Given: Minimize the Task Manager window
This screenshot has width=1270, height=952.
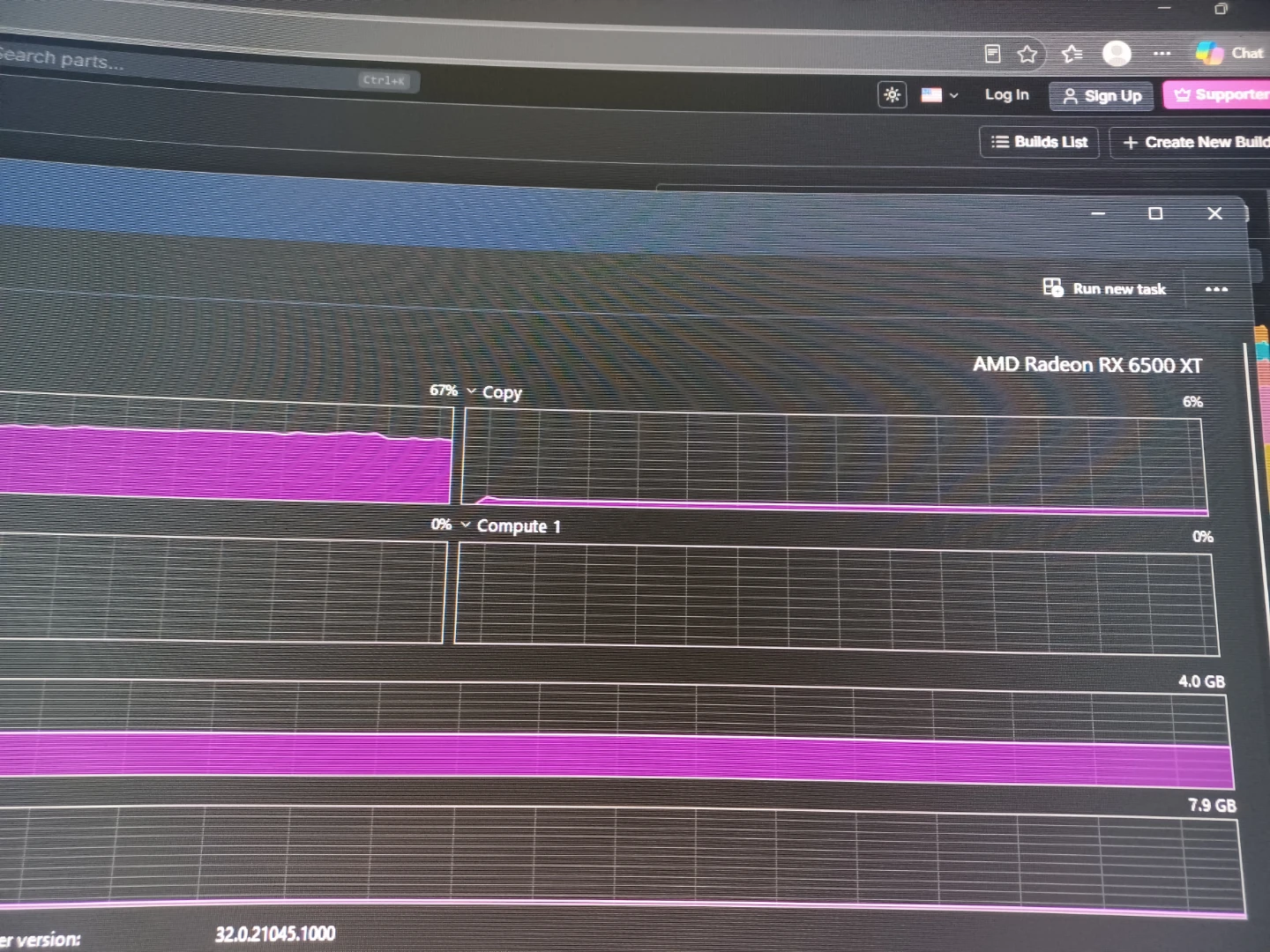Looking at the screenshot, I should coord(1098,213).
